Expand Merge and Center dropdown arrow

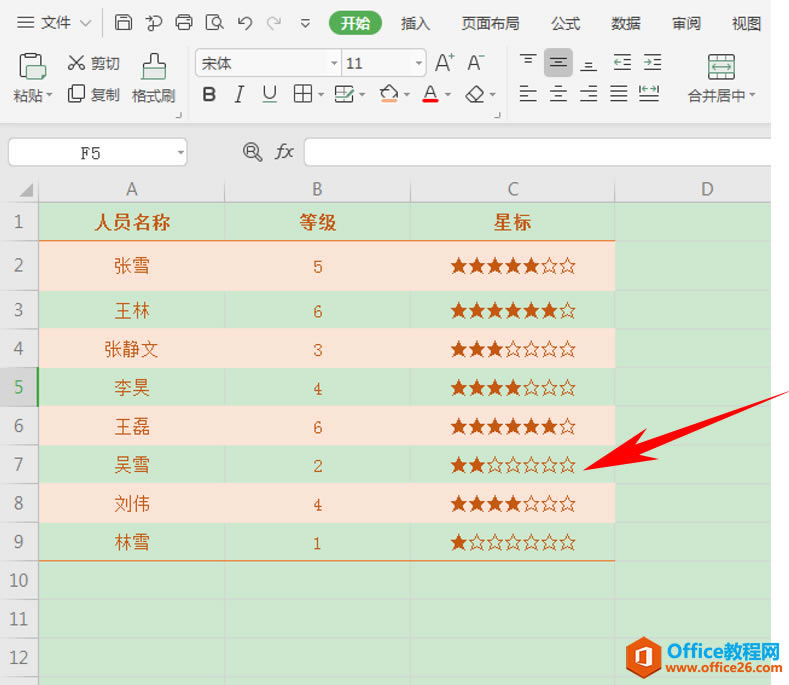pyautogui.click(x=752, y=95)
